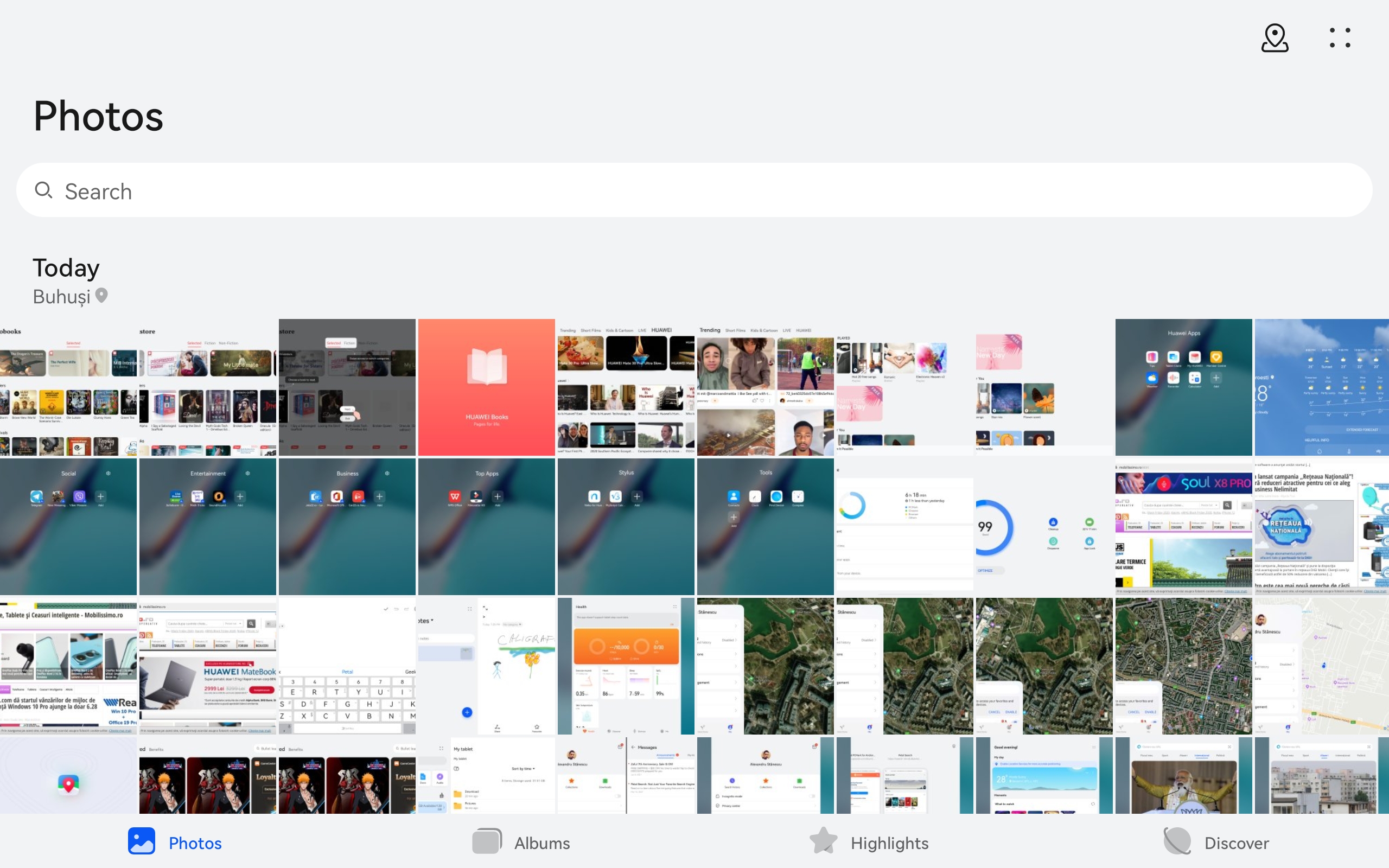
Task: Open the Messages list screenshot
Action: [626, 776]
